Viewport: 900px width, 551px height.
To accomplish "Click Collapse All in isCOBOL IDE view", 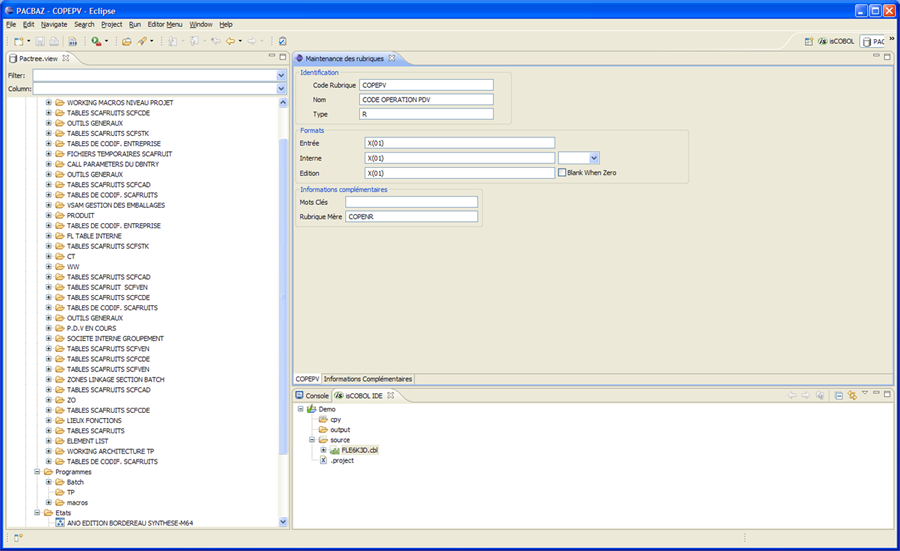I will click(x=839, y=396).
